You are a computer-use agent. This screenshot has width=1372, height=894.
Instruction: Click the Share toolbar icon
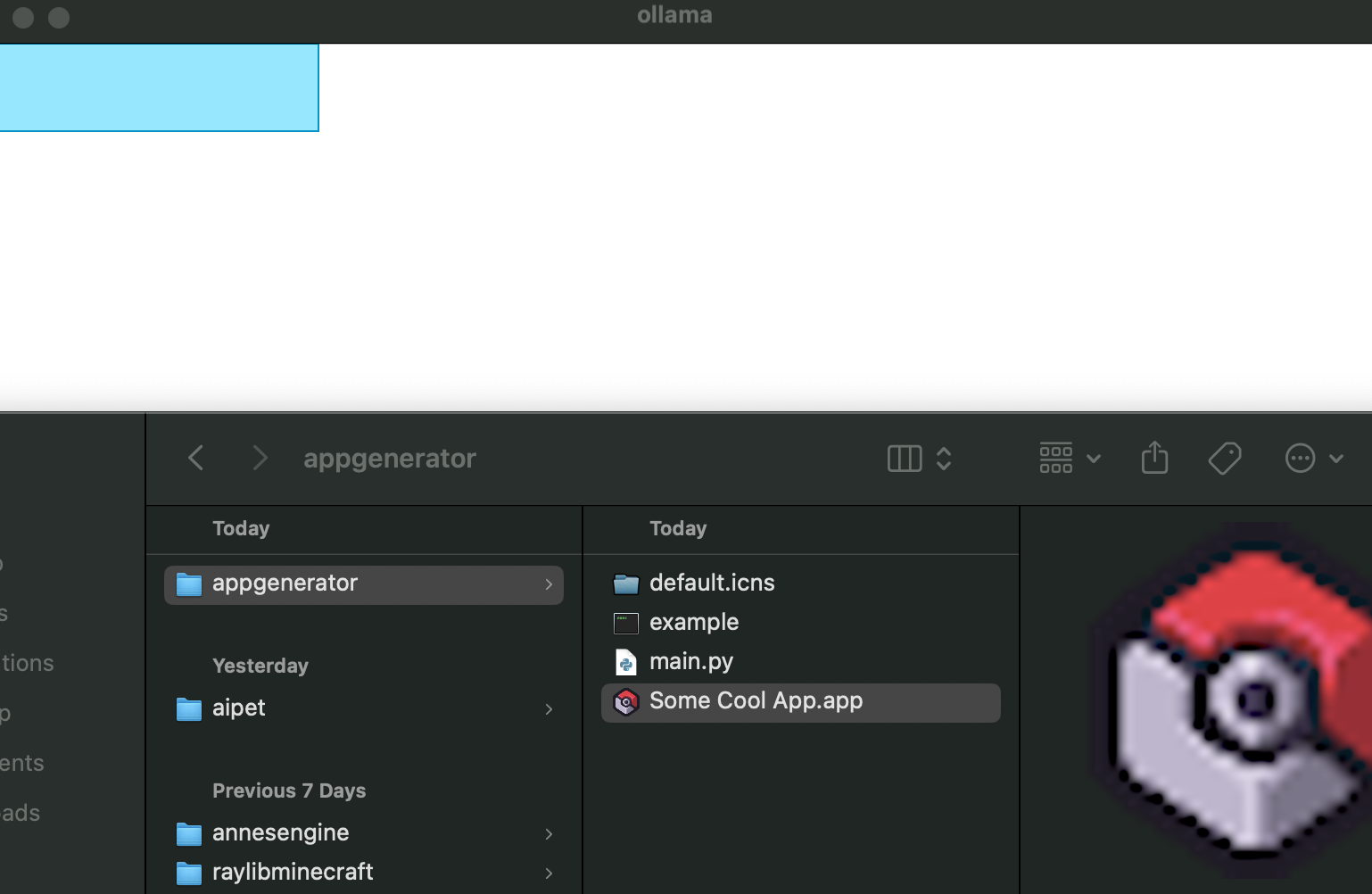click(x=1154, y=458)
